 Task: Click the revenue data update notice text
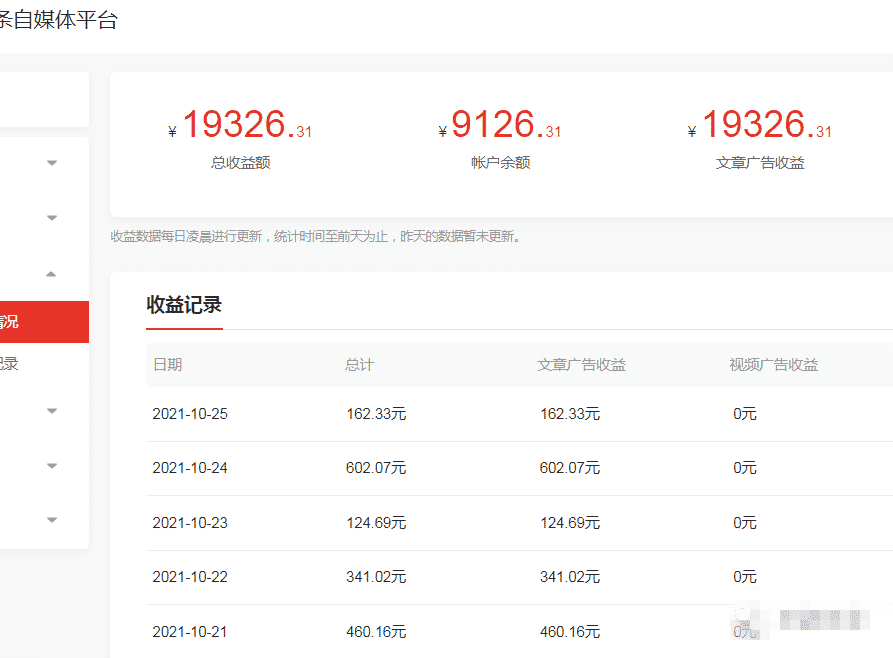coord(316,236)
